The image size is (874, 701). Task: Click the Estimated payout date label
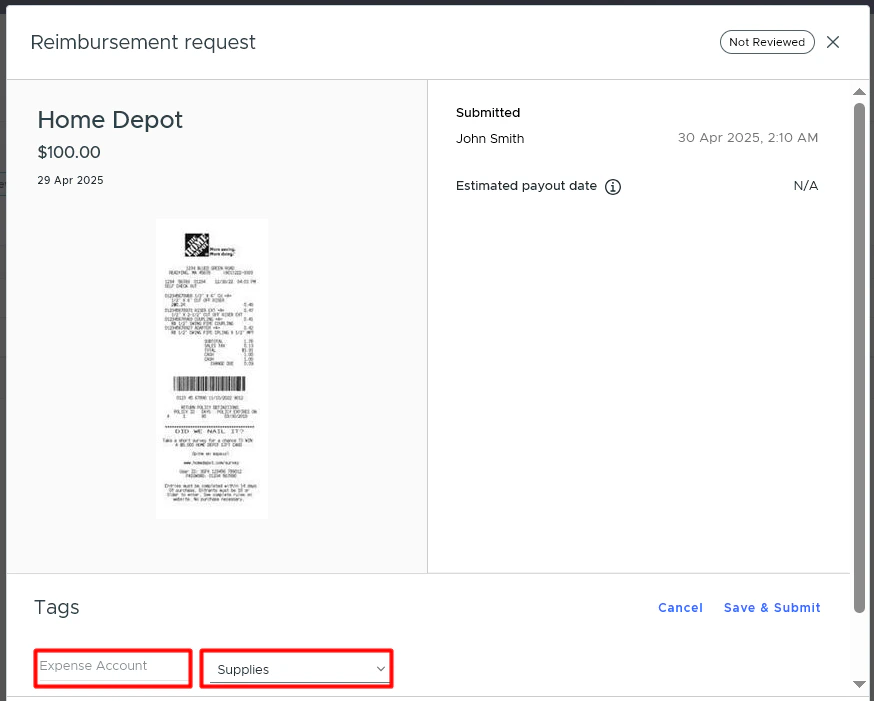[526, 186]
